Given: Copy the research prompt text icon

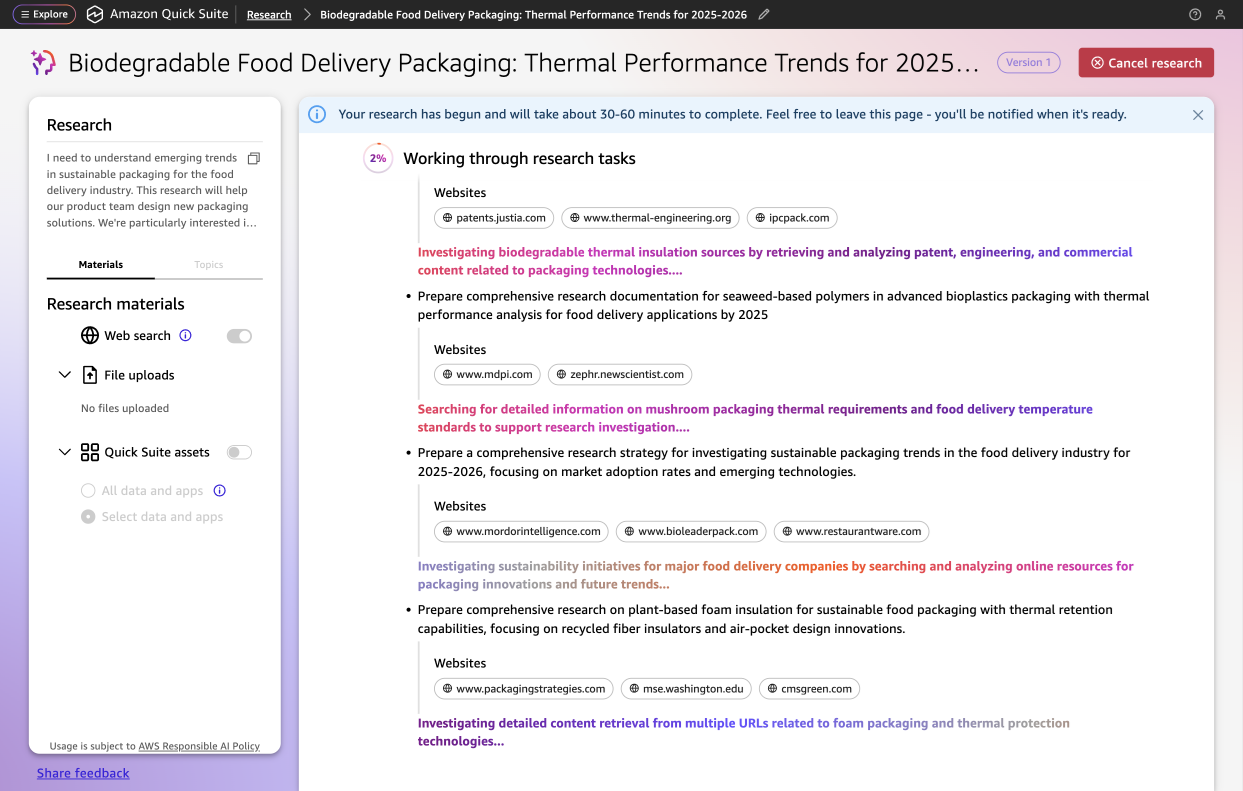Looking at the screenshot, I should tap(254, 158).
